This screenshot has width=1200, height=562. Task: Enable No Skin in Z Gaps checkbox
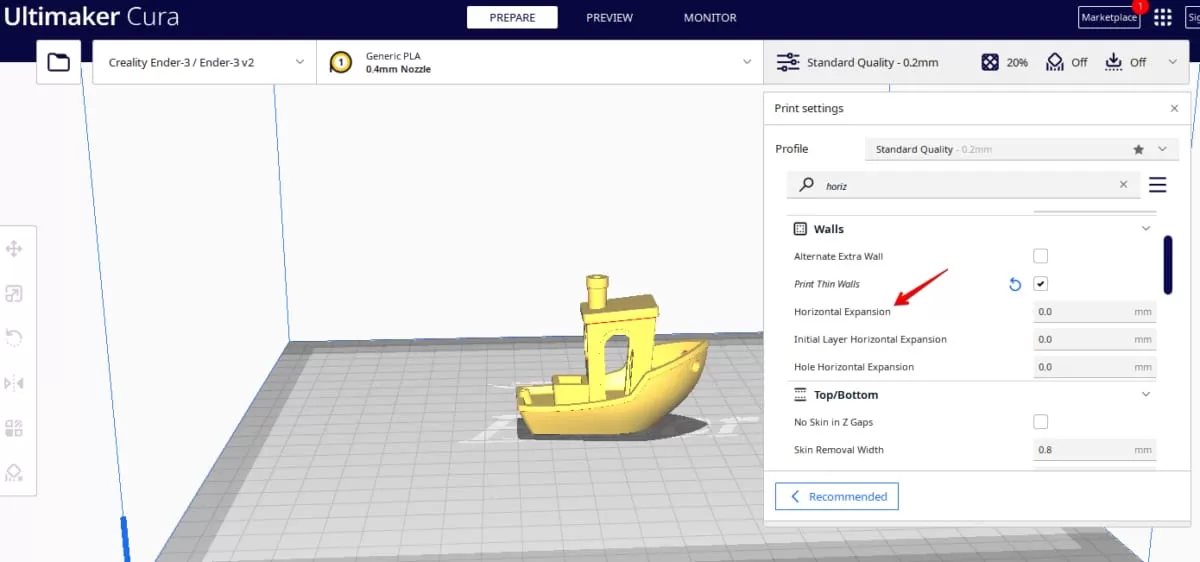pos(1040,422)
